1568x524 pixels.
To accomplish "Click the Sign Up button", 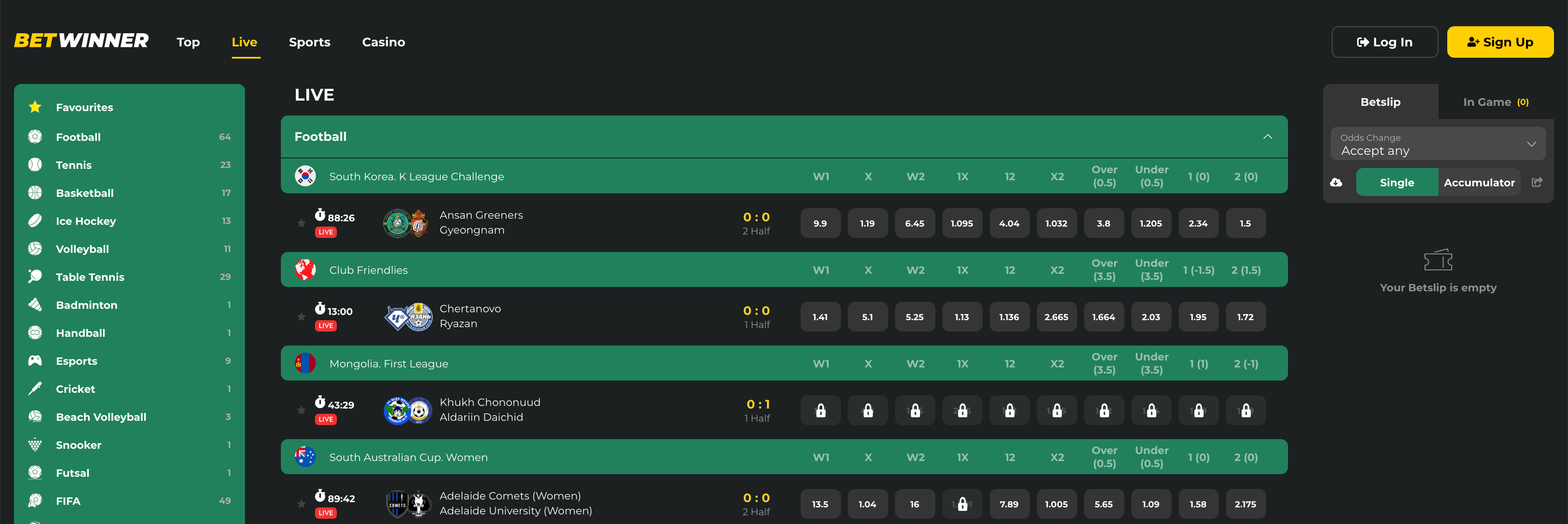I will tap(1500, 42).
